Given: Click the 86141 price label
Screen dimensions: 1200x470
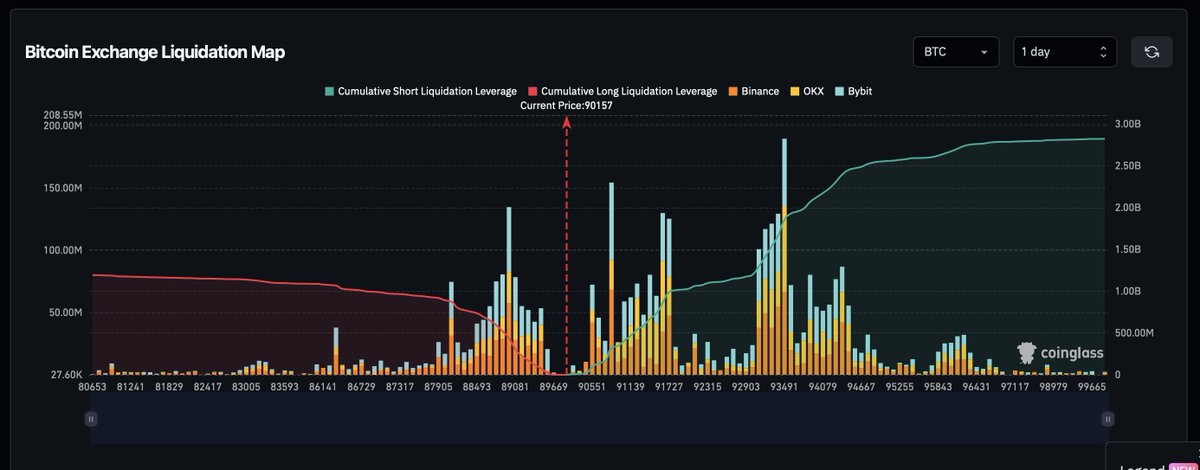Looking at the screenshot, I should (x=323, y=386).
